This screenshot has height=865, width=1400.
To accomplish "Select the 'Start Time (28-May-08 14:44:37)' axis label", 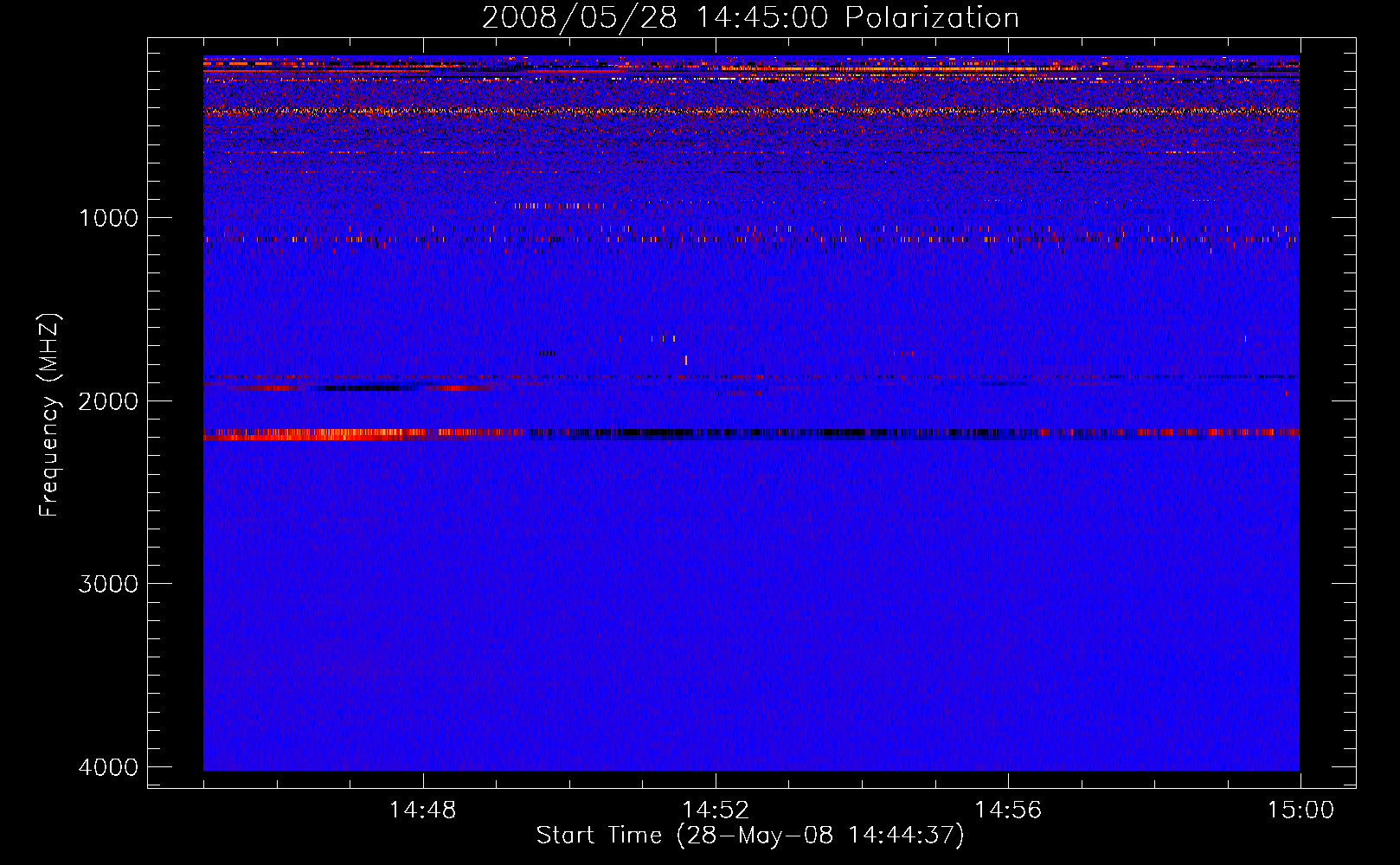I will pos(750,836).
